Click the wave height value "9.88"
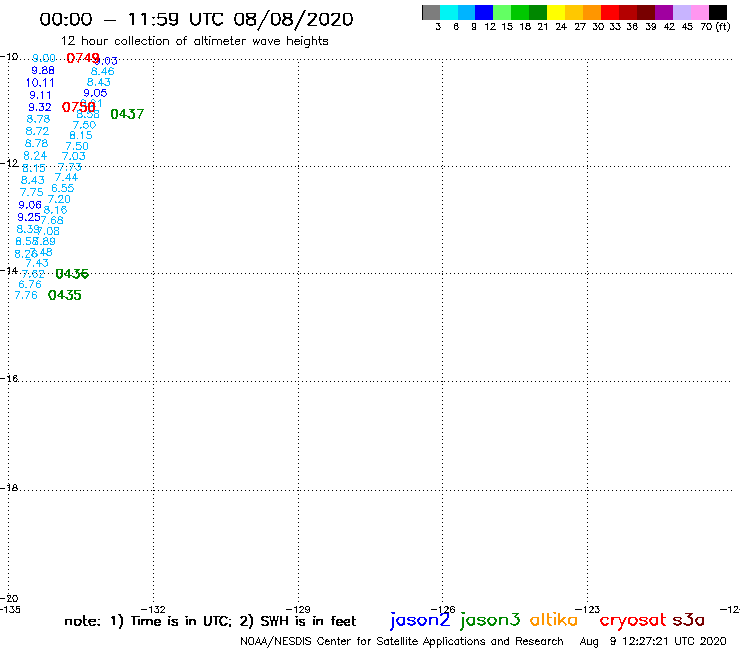 (43, 70)
